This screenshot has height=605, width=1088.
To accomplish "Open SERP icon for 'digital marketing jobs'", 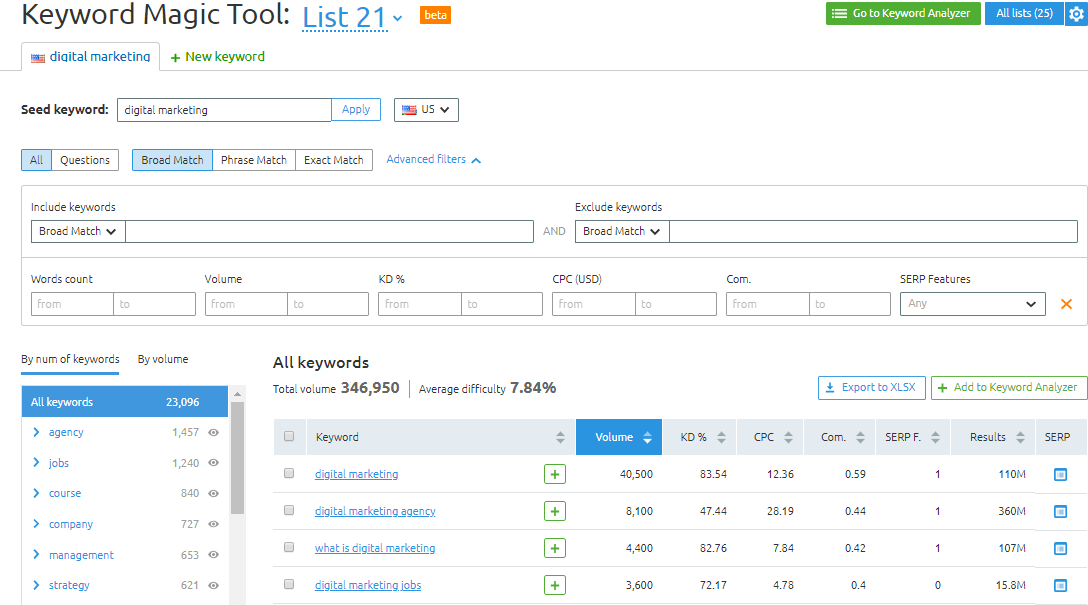I will pos(1060,585).
